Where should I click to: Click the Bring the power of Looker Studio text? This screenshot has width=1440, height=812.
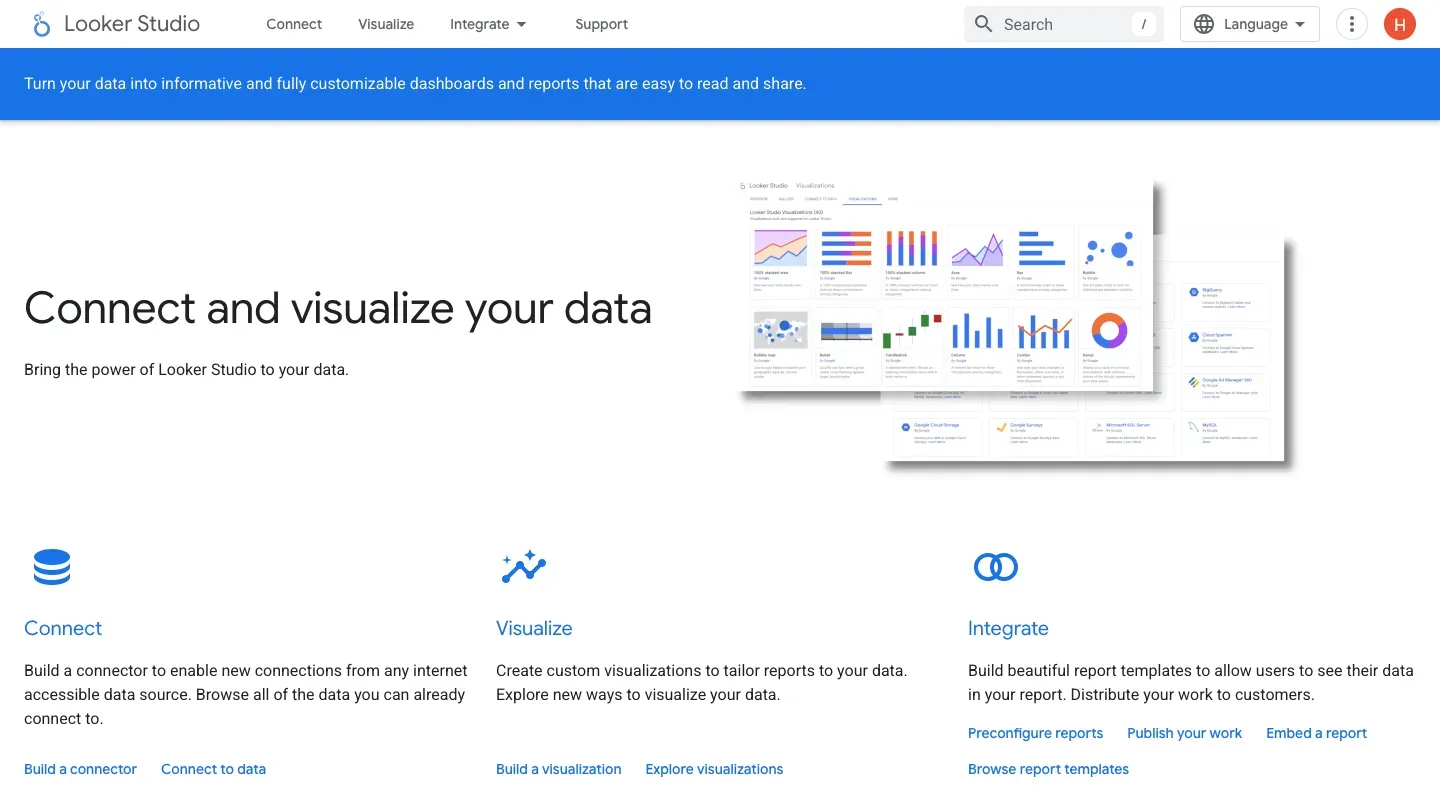point(186,369)
